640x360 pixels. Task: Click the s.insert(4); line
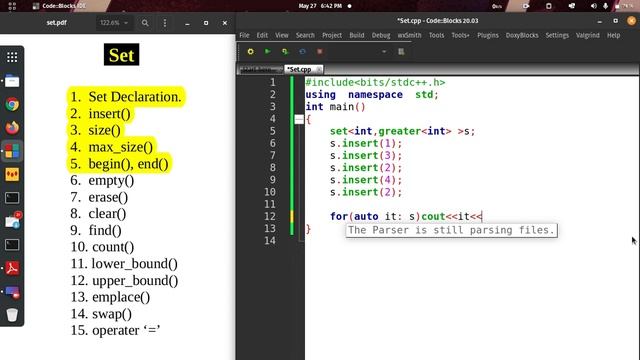click(x=366, y=180)
